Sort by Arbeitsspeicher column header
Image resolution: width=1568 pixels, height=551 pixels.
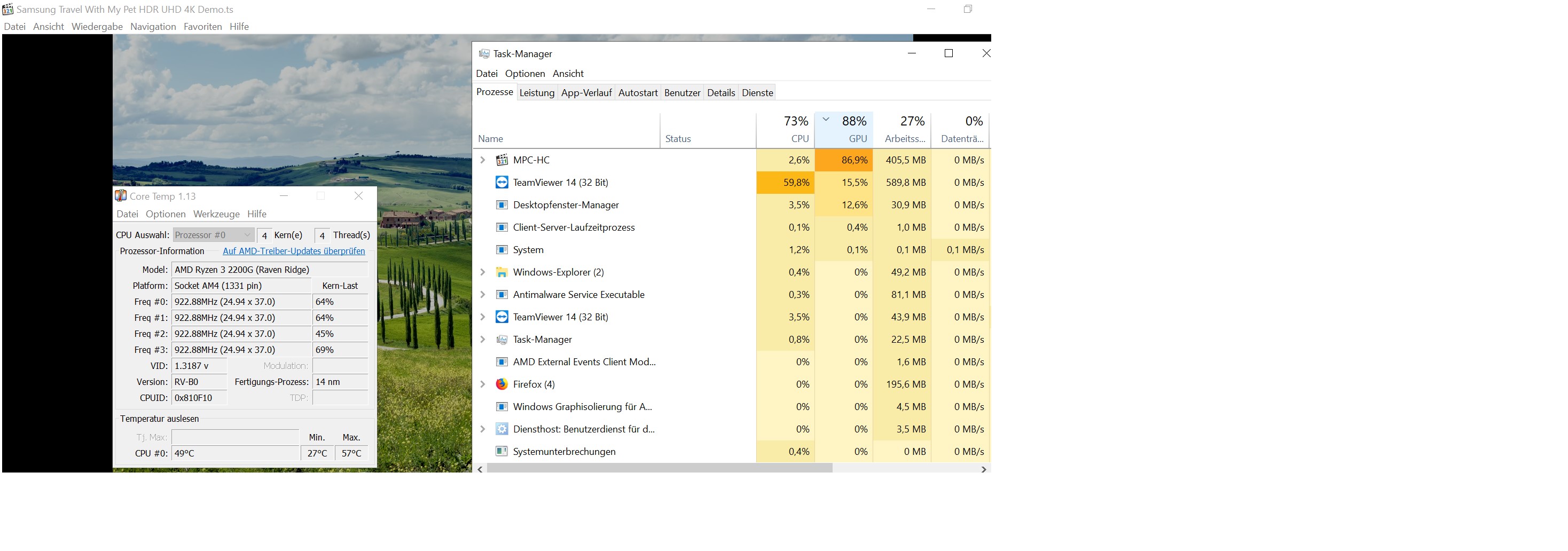(x=902, y=130)
